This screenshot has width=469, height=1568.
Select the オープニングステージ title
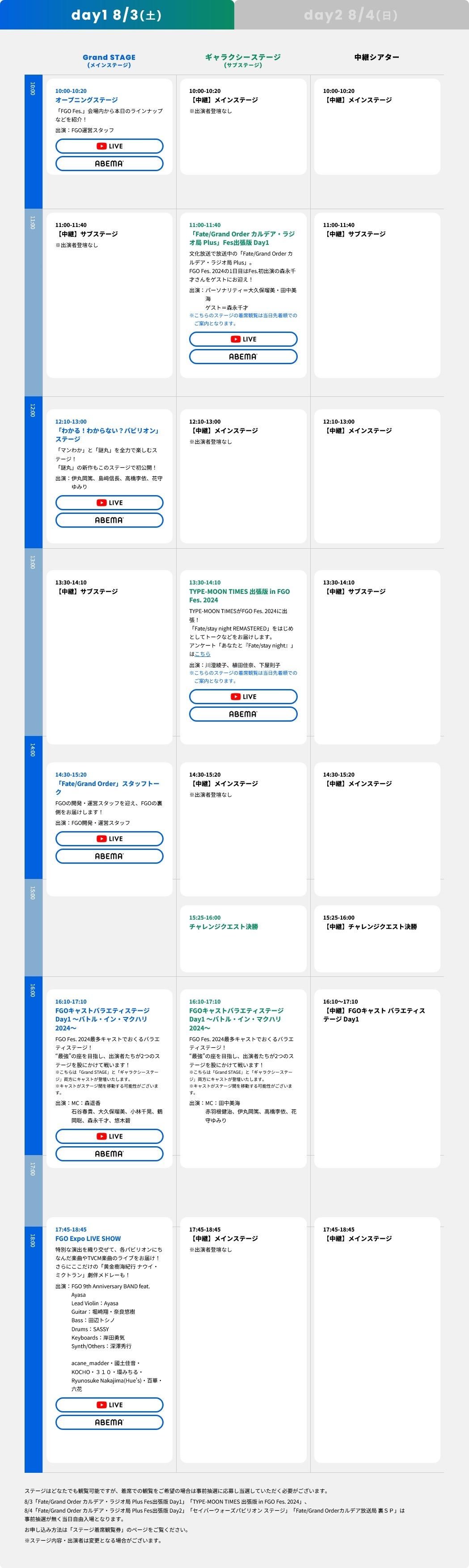pyautogui.click(x=86, y=100)
